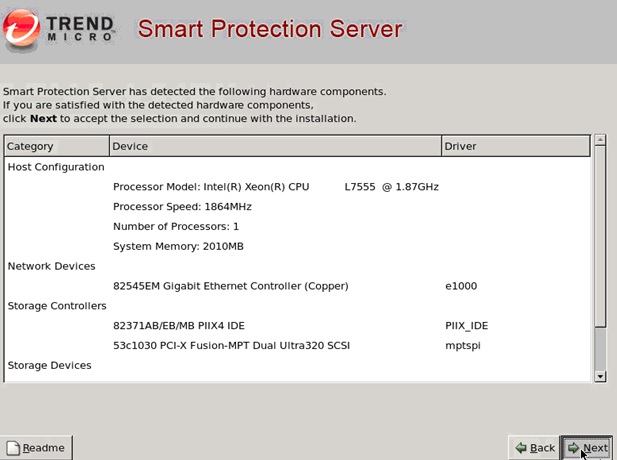Select the Network Devices category
The width and height of the screenshot is (617, 460).
52,266
